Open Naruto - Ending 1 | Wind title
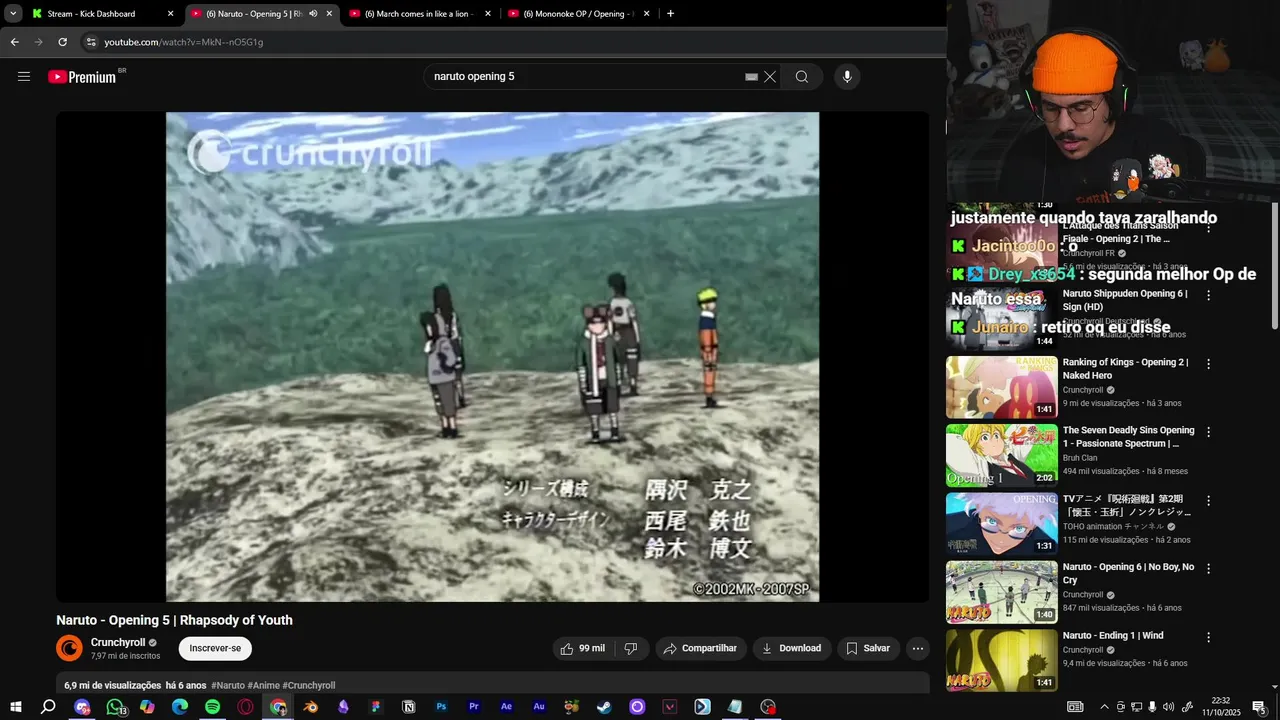Image resolution: width=1280 pixels, height=720 pixels. tap(1113, 635)
